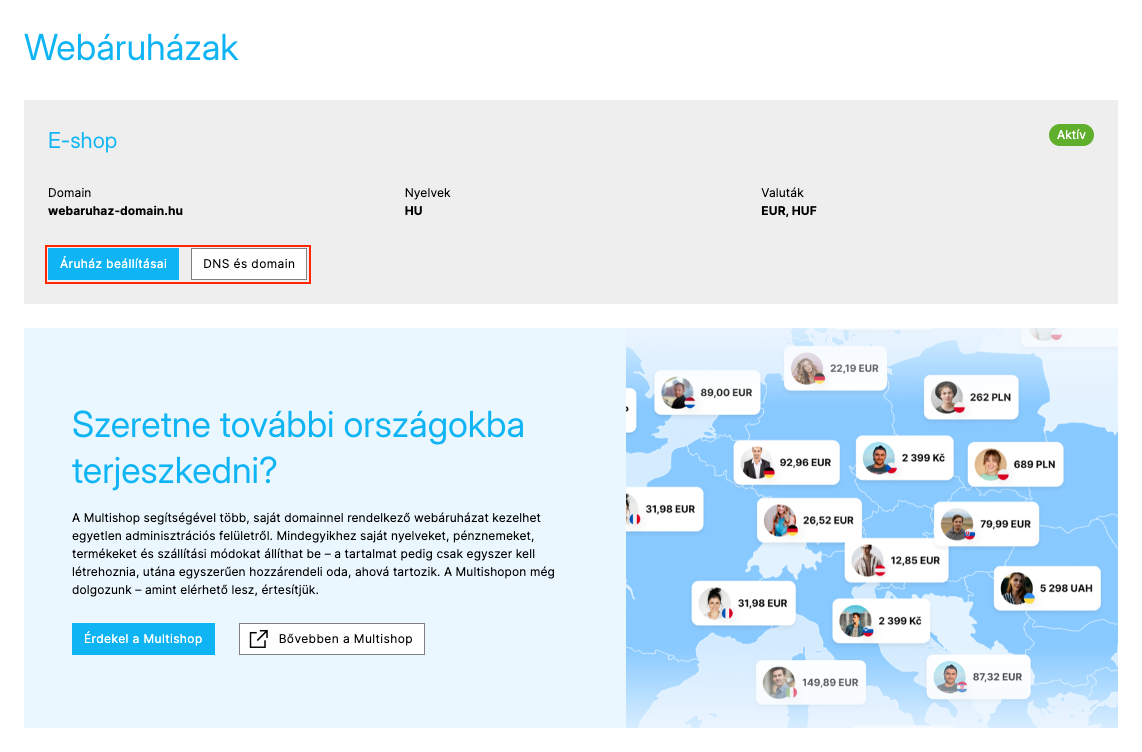Click the 149,89 EUR map card

(811, 682)
